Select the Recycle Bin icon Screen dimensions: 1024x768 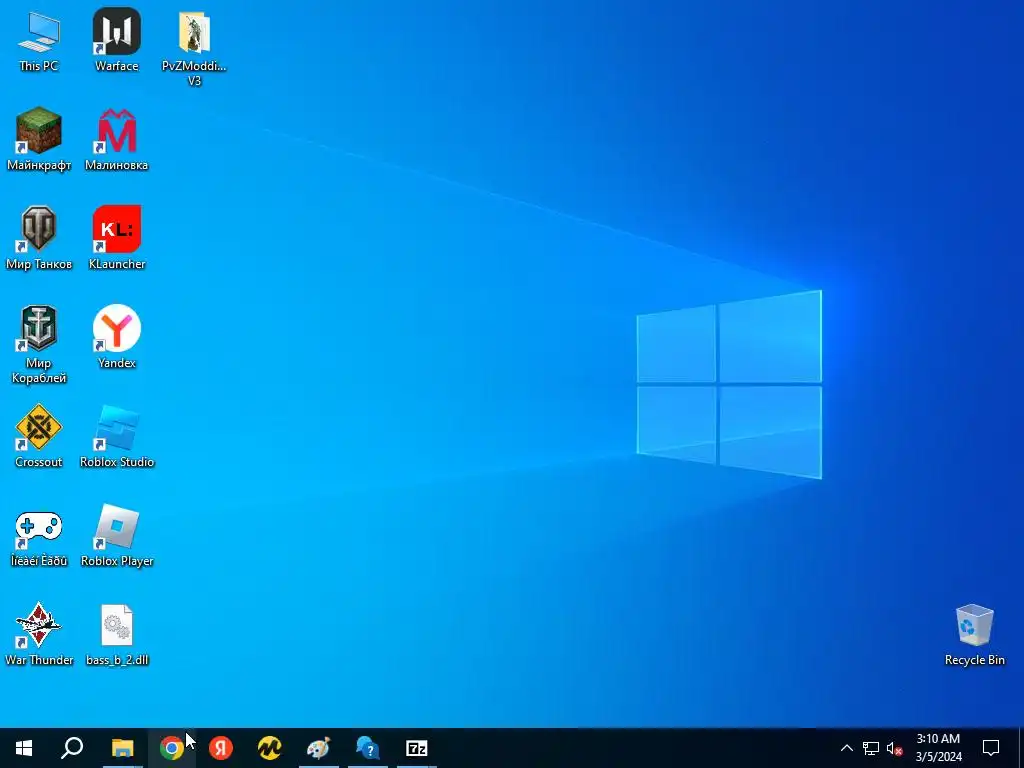click(974, 635)
